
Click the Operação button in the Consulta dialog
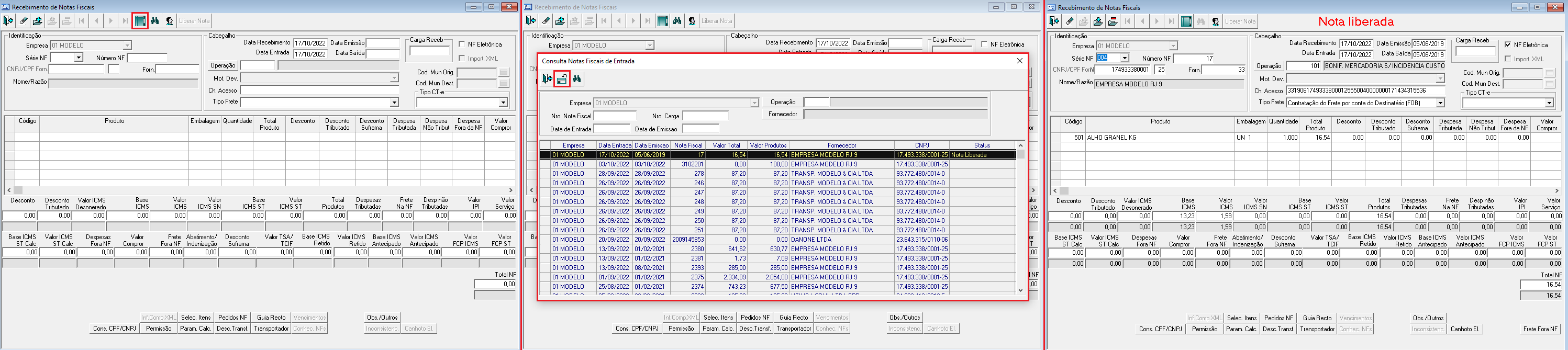(782, 101)
